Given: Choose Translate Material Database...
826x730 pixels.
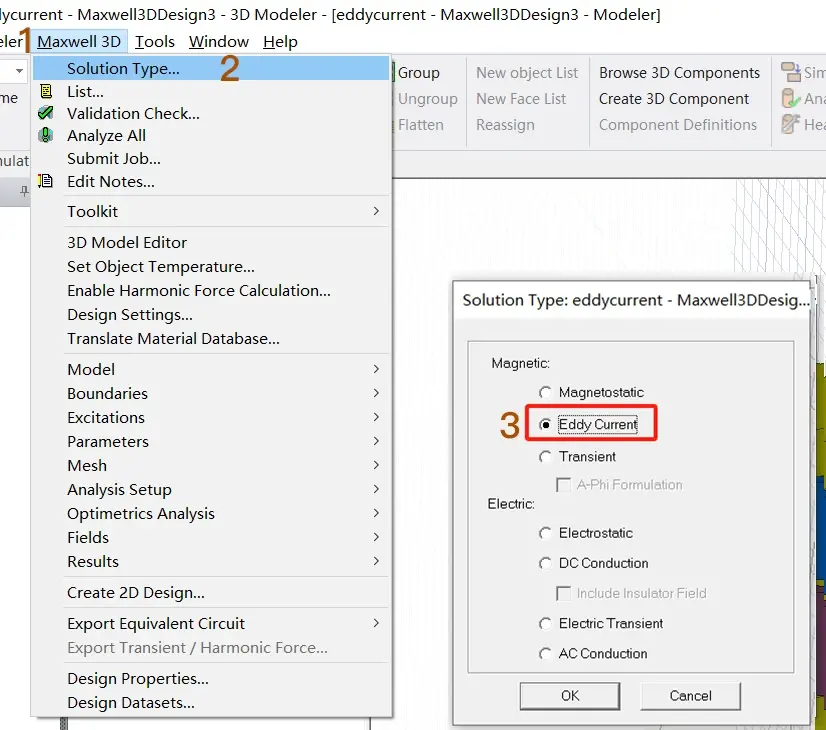Looking at the screenshot, I should [211, 339].
